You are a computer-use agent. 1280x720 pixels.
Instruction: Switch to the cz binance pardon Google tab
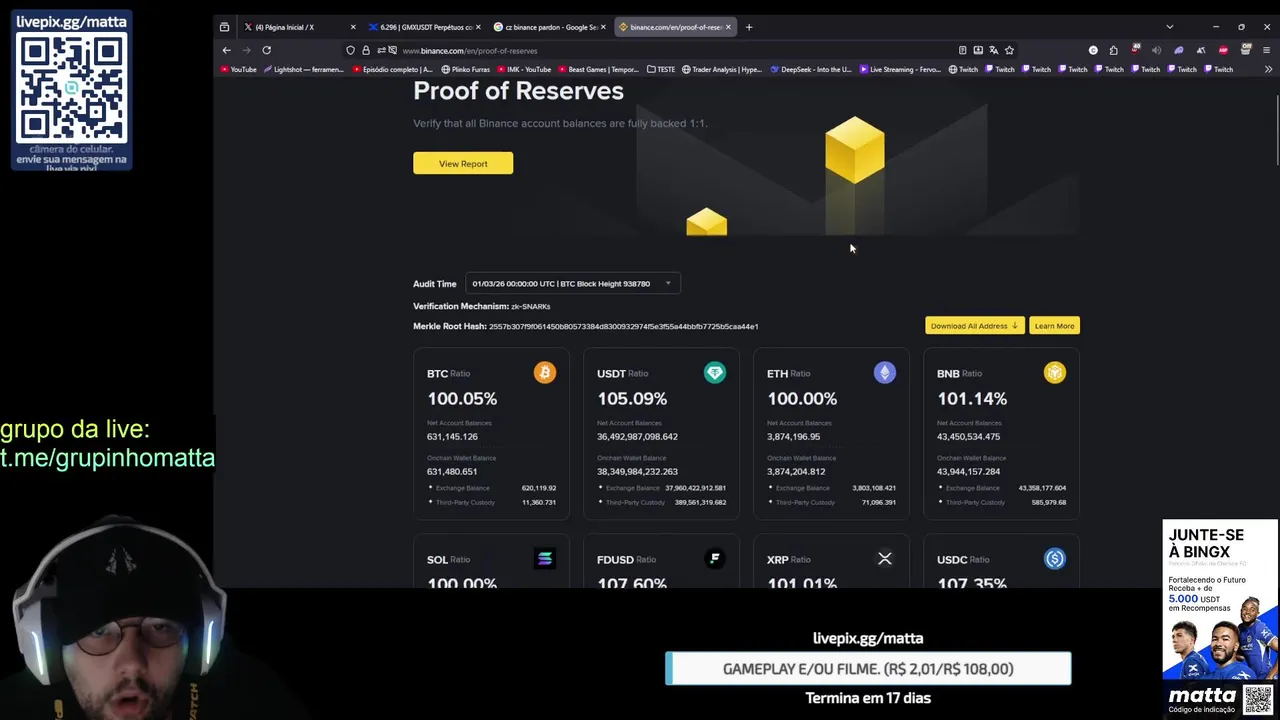(549, 27)
